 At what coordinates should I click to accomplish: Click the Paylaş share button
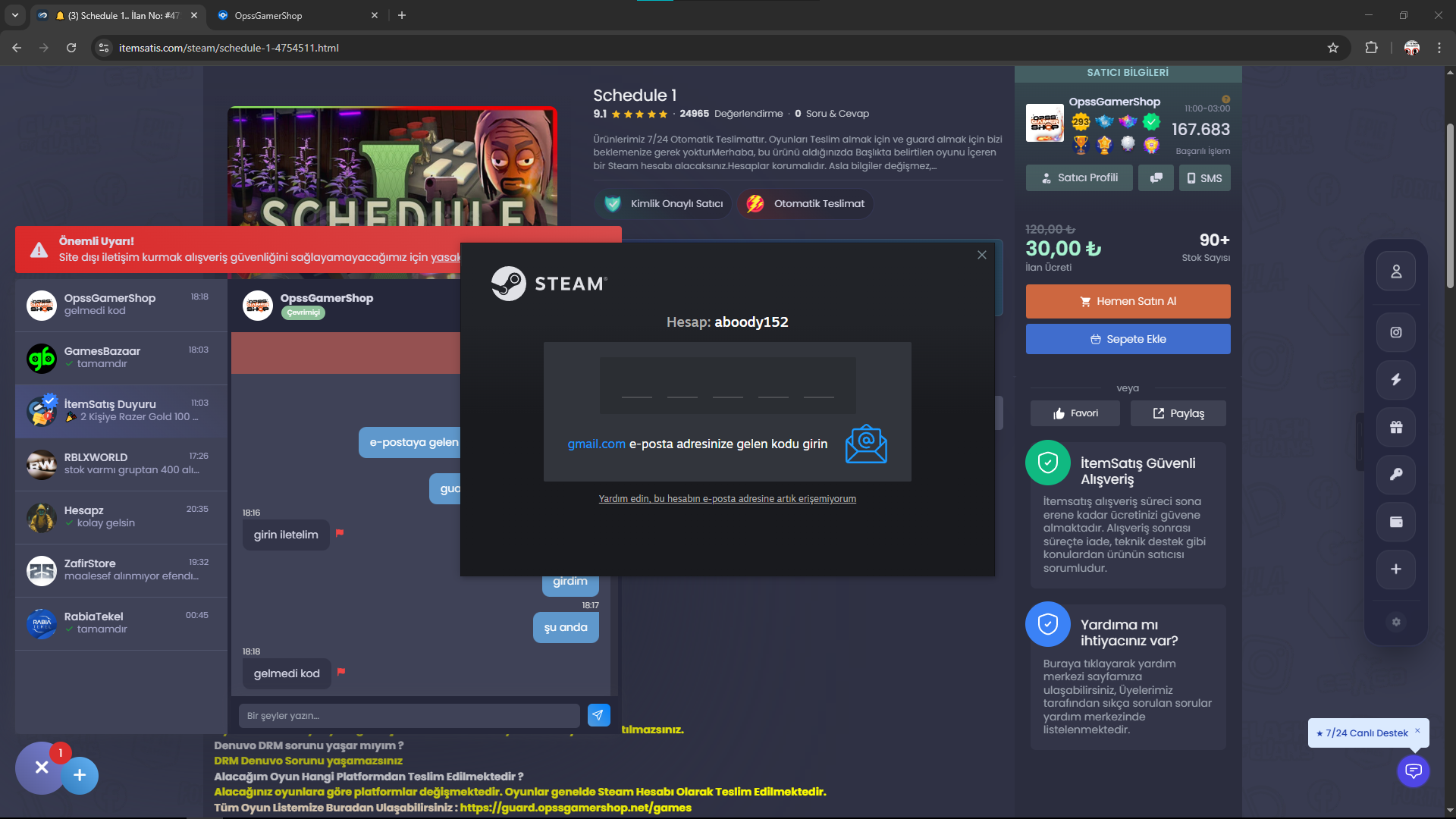point(1178,413)
